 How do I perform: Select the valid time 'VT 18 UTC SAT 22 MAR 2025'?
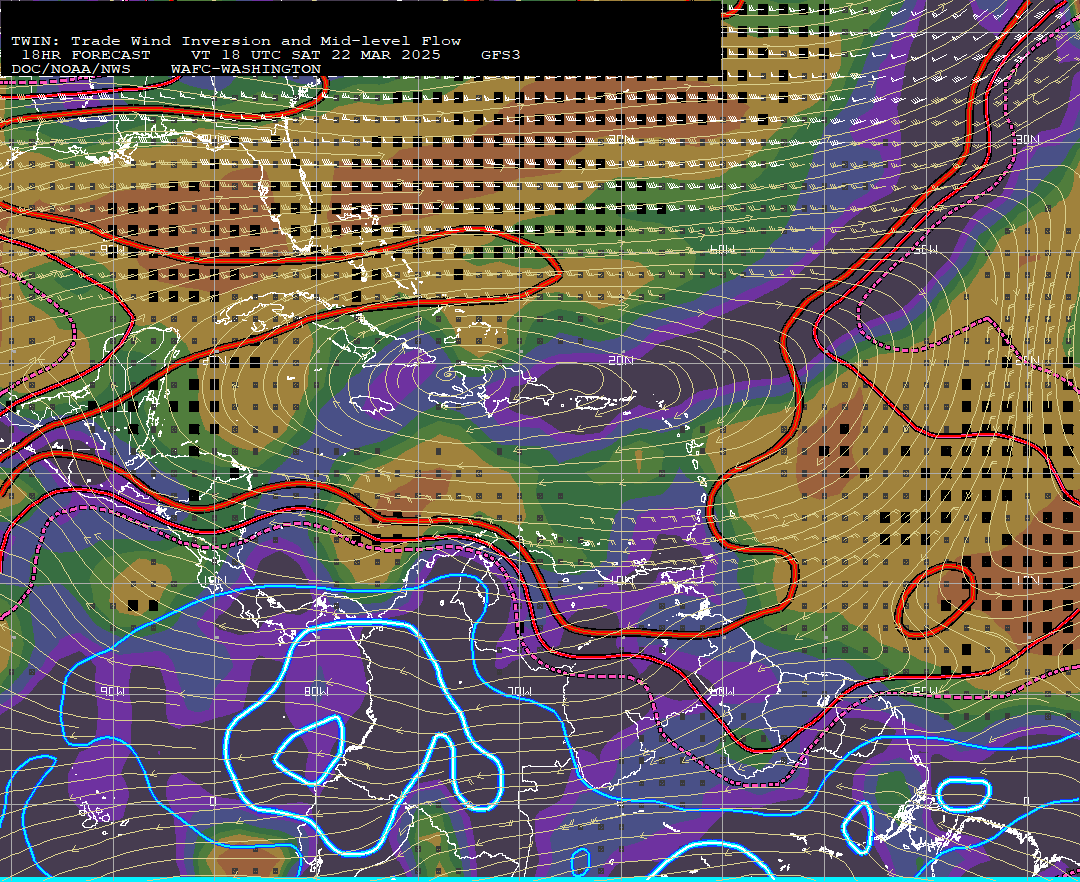point(315,55)
